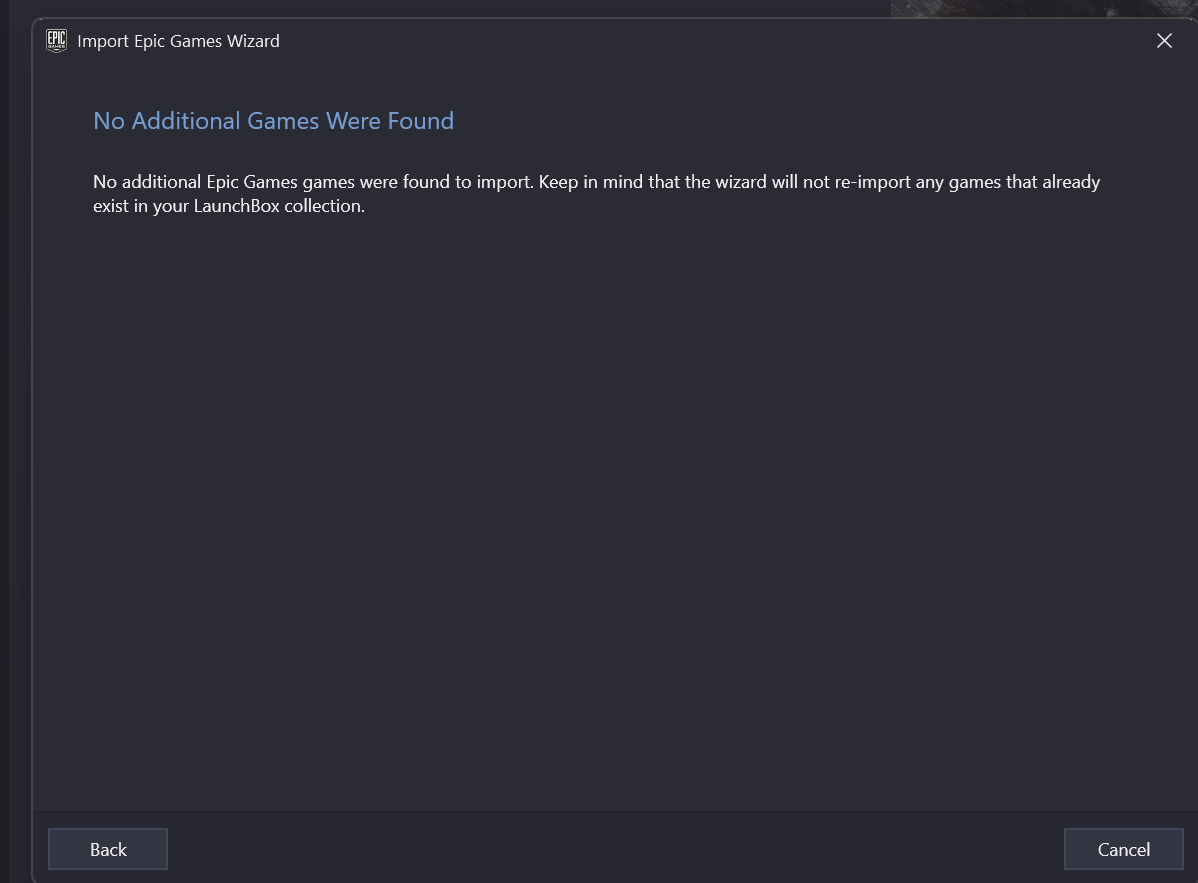Screen dimensions: 1198x883
Task: Click the "No Additional Games Were Found" heading
Action: click(x=273, y=121)
